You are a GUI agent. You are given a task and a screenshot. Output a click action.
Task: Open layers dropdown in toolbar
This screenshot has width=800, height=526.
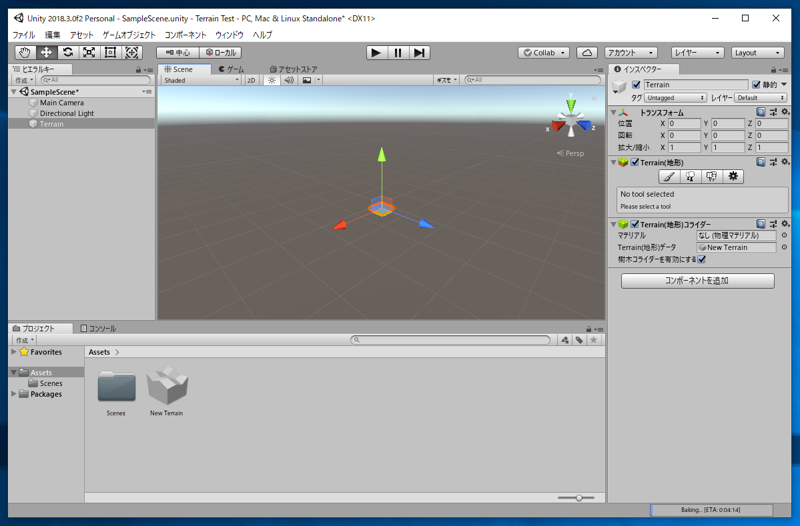tap(697, 53)
